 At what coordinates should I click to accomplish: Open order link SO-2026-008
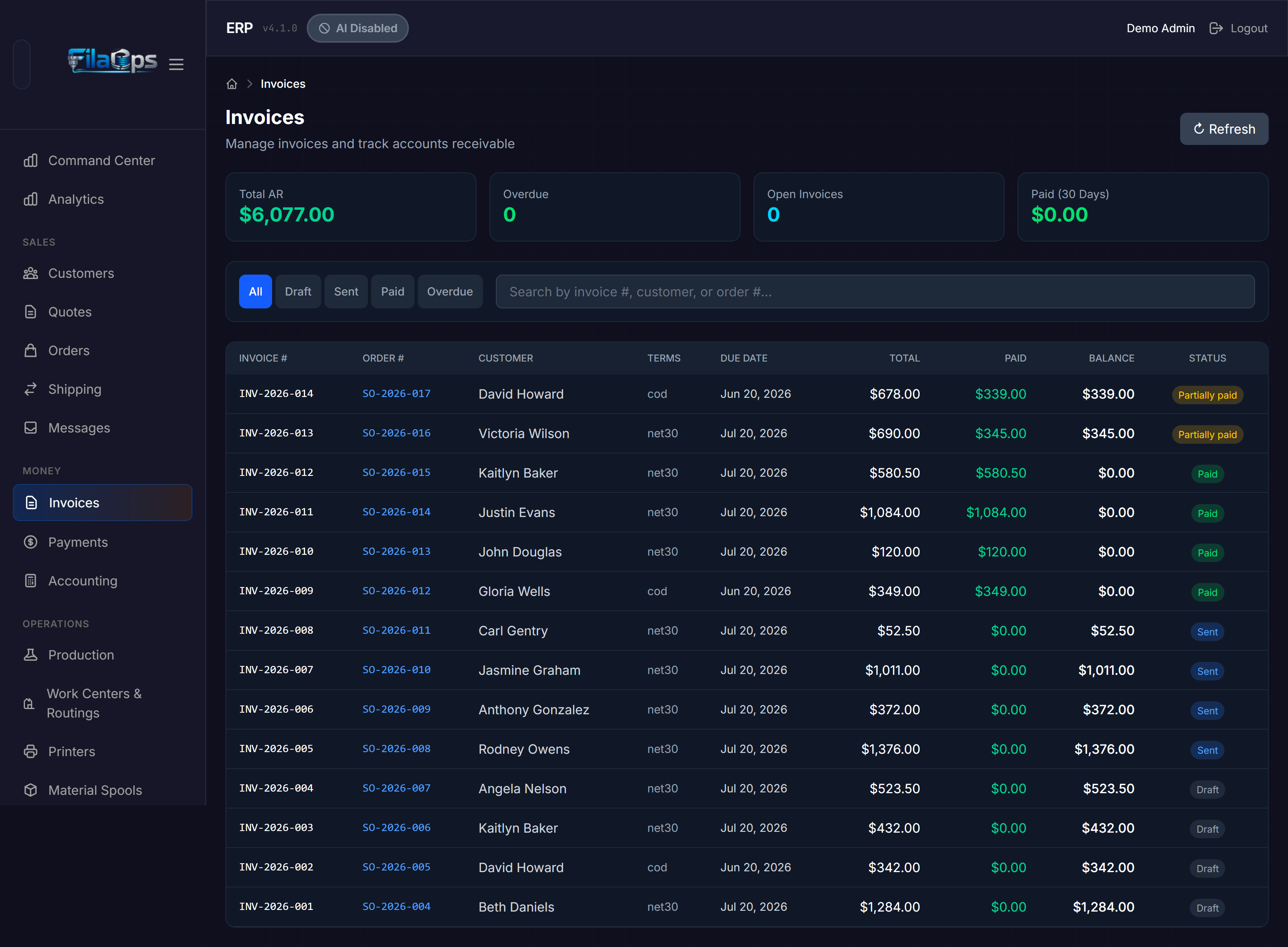(396, 749)
